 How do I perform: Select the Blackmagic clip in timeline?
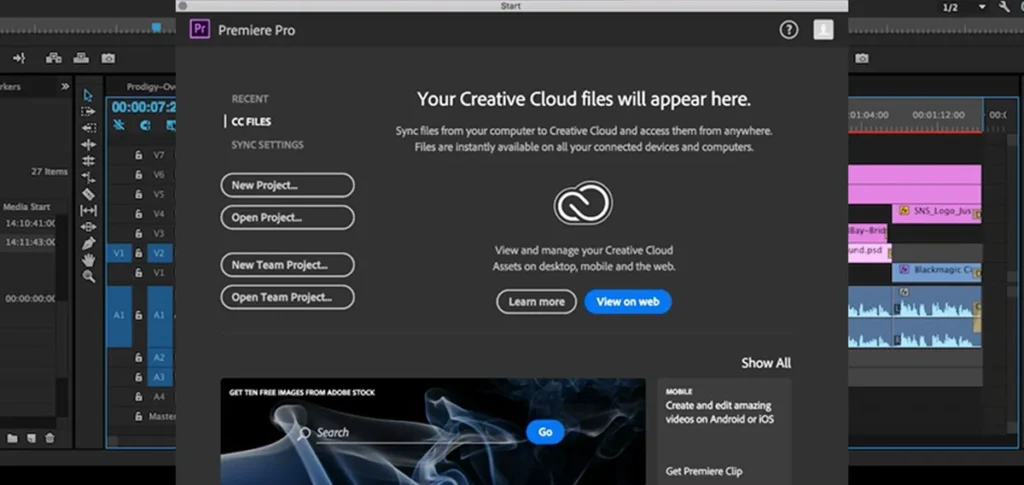(936, 272)
